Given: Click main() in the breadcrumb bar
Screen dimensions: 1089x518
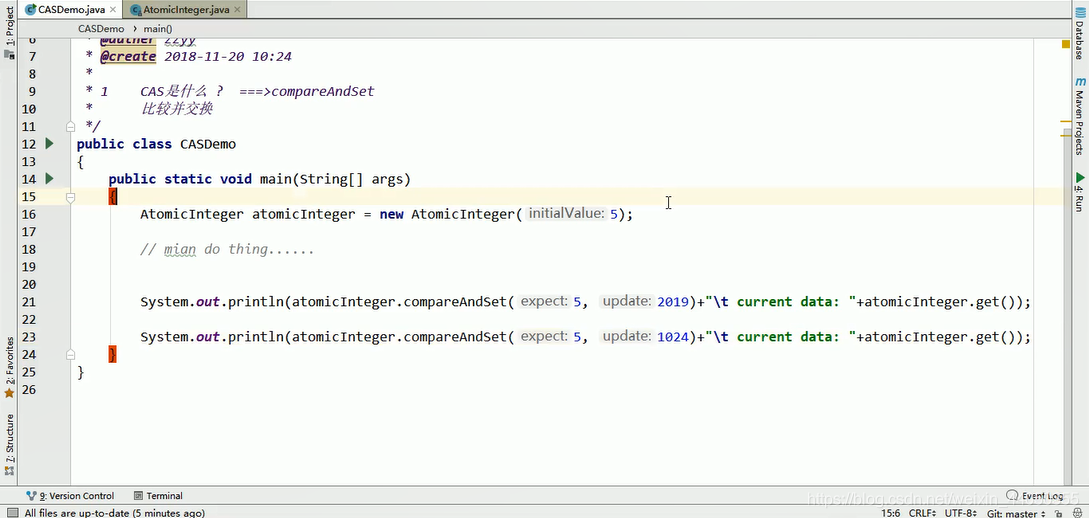Looking at the screenshot, I should [x=158, y=29].
